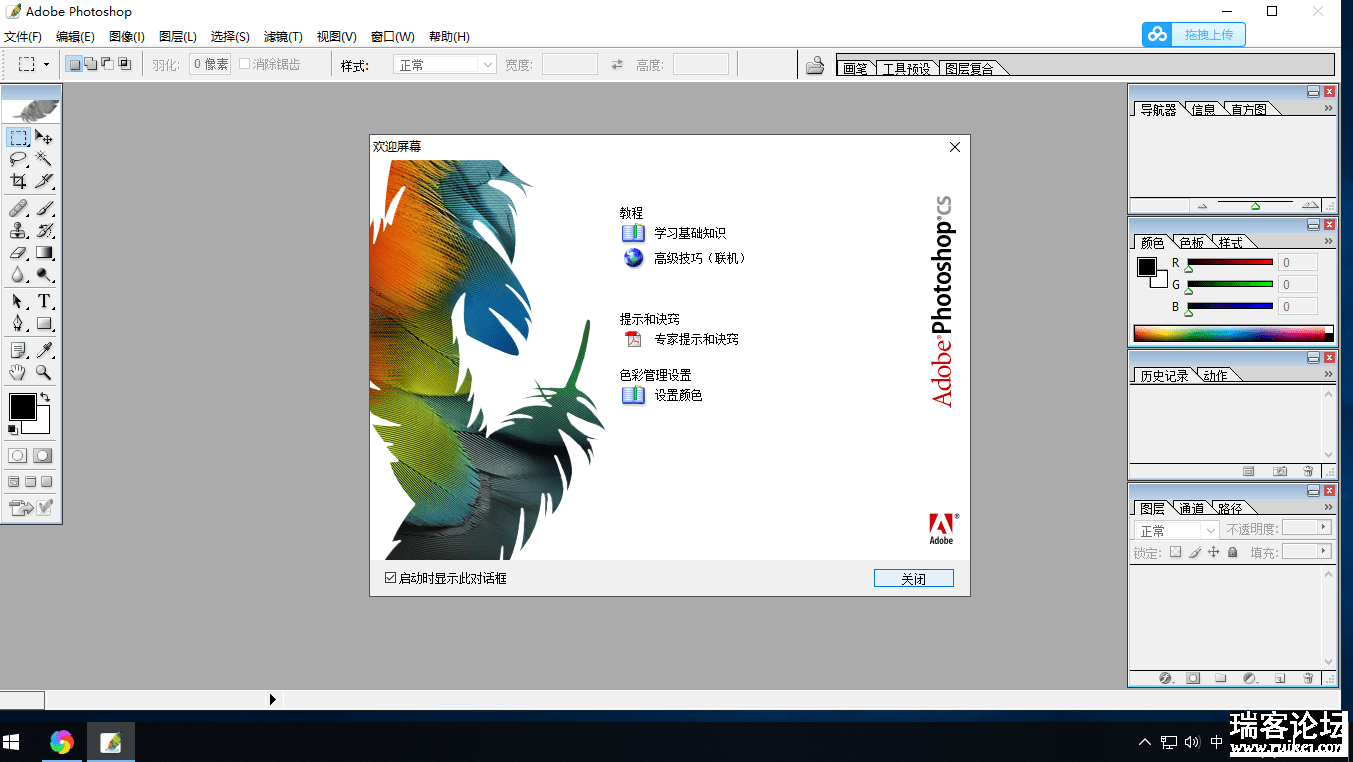This screenshot has height=762, width=1353.
Task: Open the 样式 dropdown set to 正常
Action: tap(445, 65)
